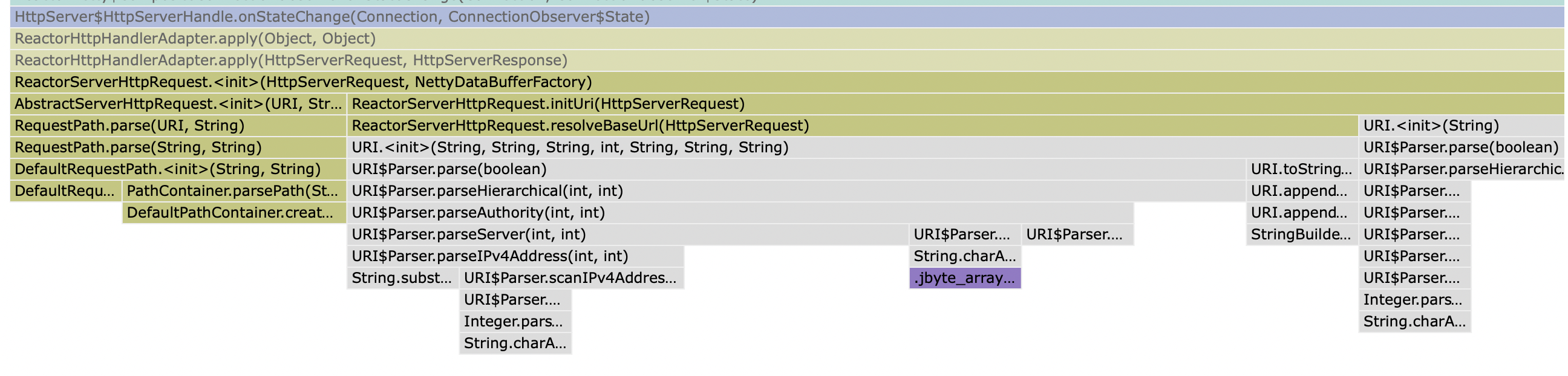
Task: Click URI$Parser.parseServer(int, int) frame
Action: pos(628,235)
